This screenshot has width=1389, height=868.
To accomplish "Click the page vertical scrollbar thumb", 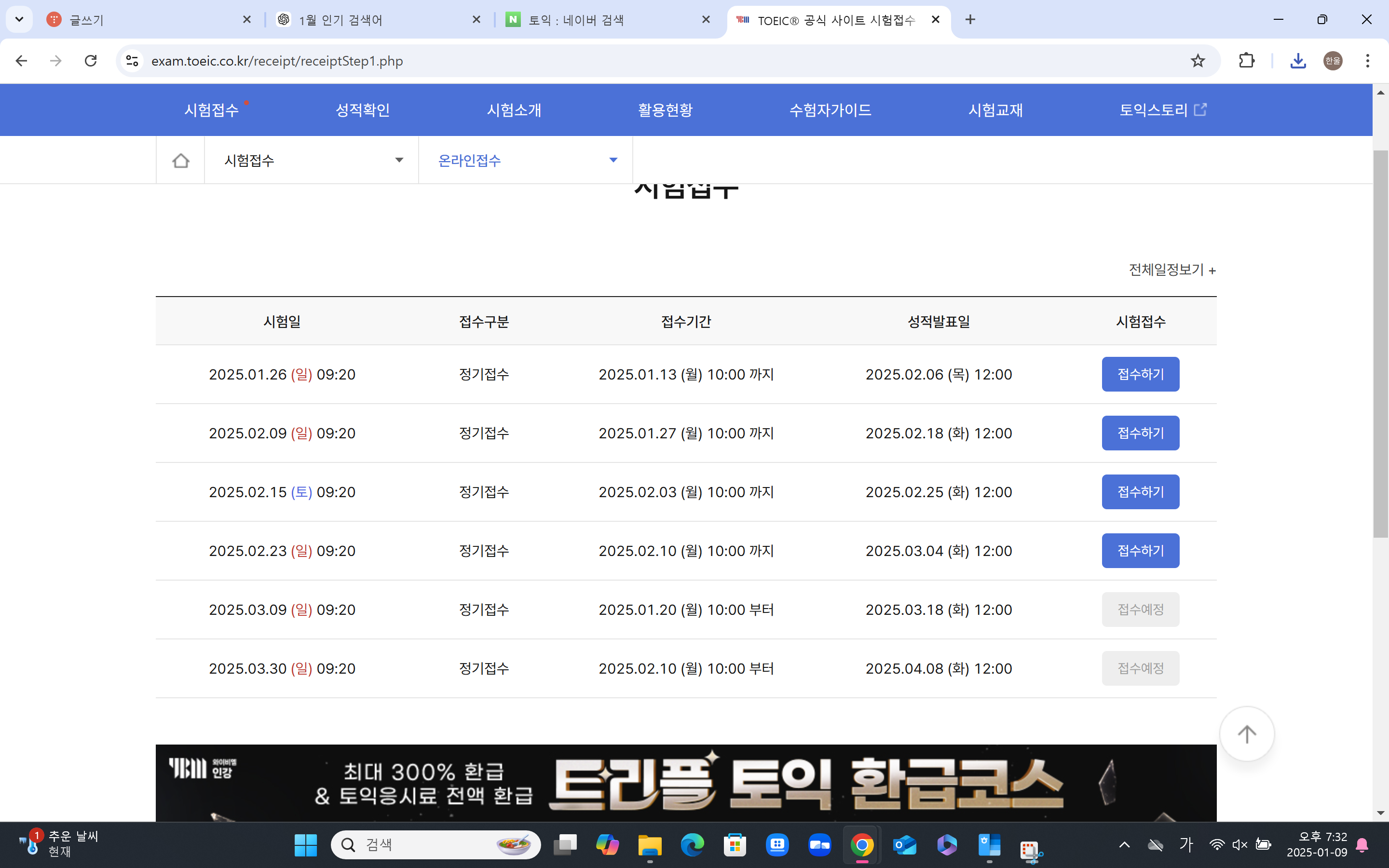I will [x=1380, y=344].
